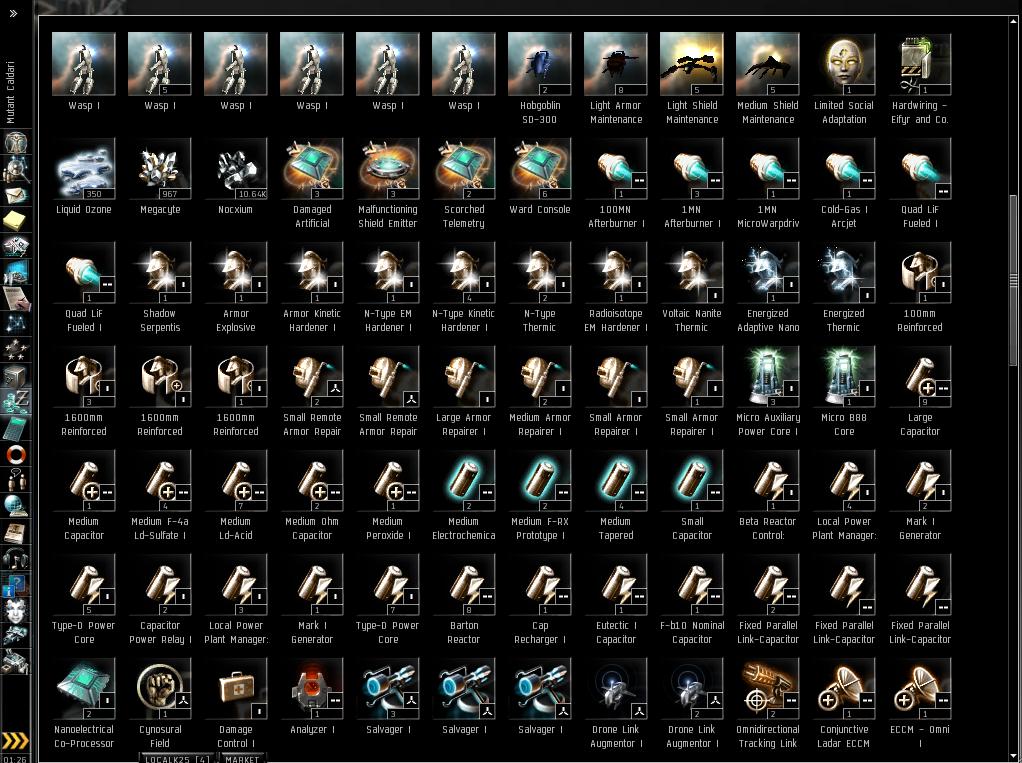Select the 100MN Afterburner I module
The image size is (1022, 763).
click(616, 184)
